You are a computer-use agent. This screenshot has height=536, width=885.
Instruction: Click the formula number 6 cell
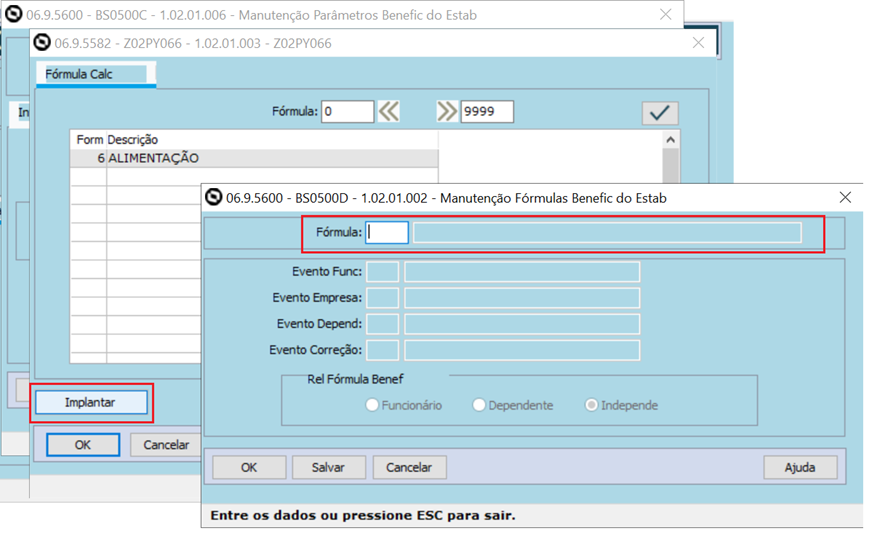click(89, 158)
